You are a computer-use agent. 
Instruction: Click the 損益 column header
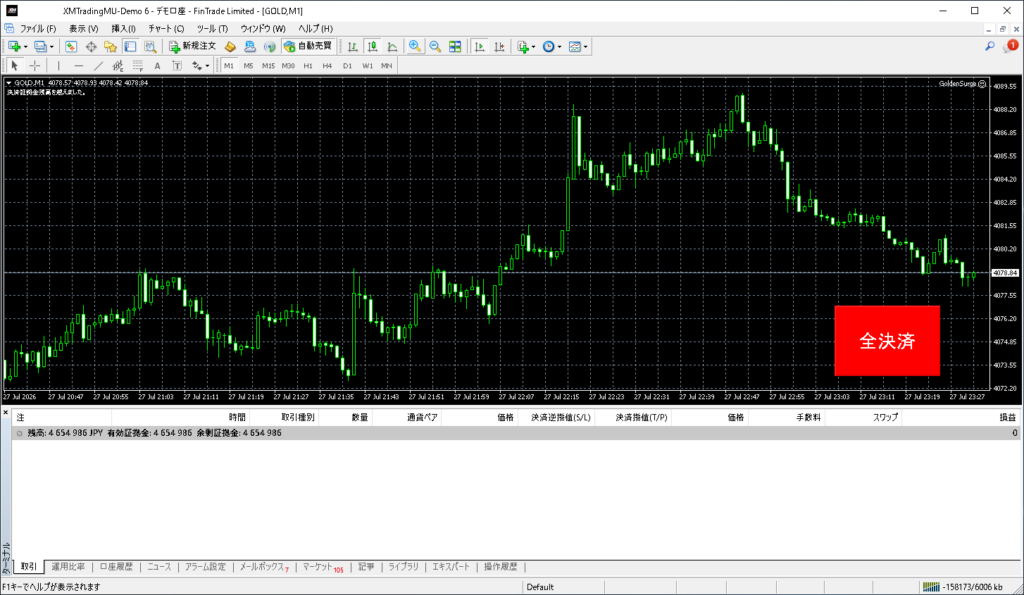click(1008, 417)
